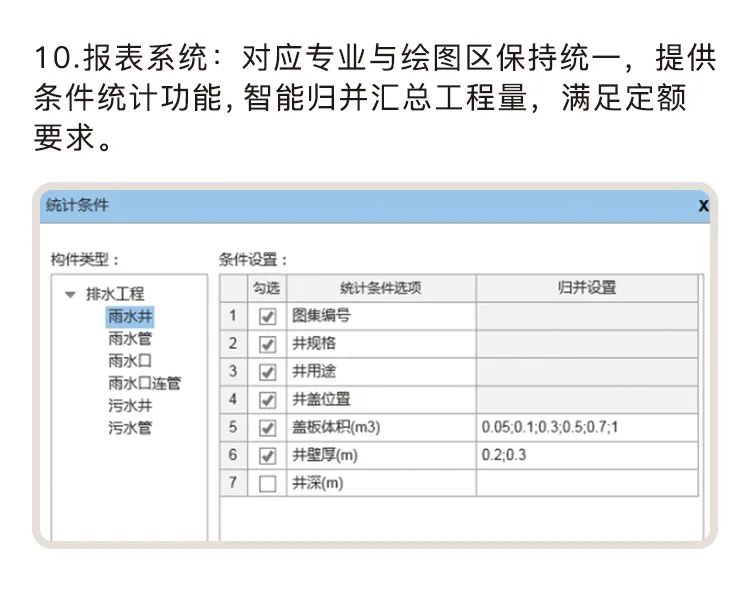Screen dimensions: 750x593
Task: Enable the 井深(m) checkbox
Action: [x=267, y=484]
